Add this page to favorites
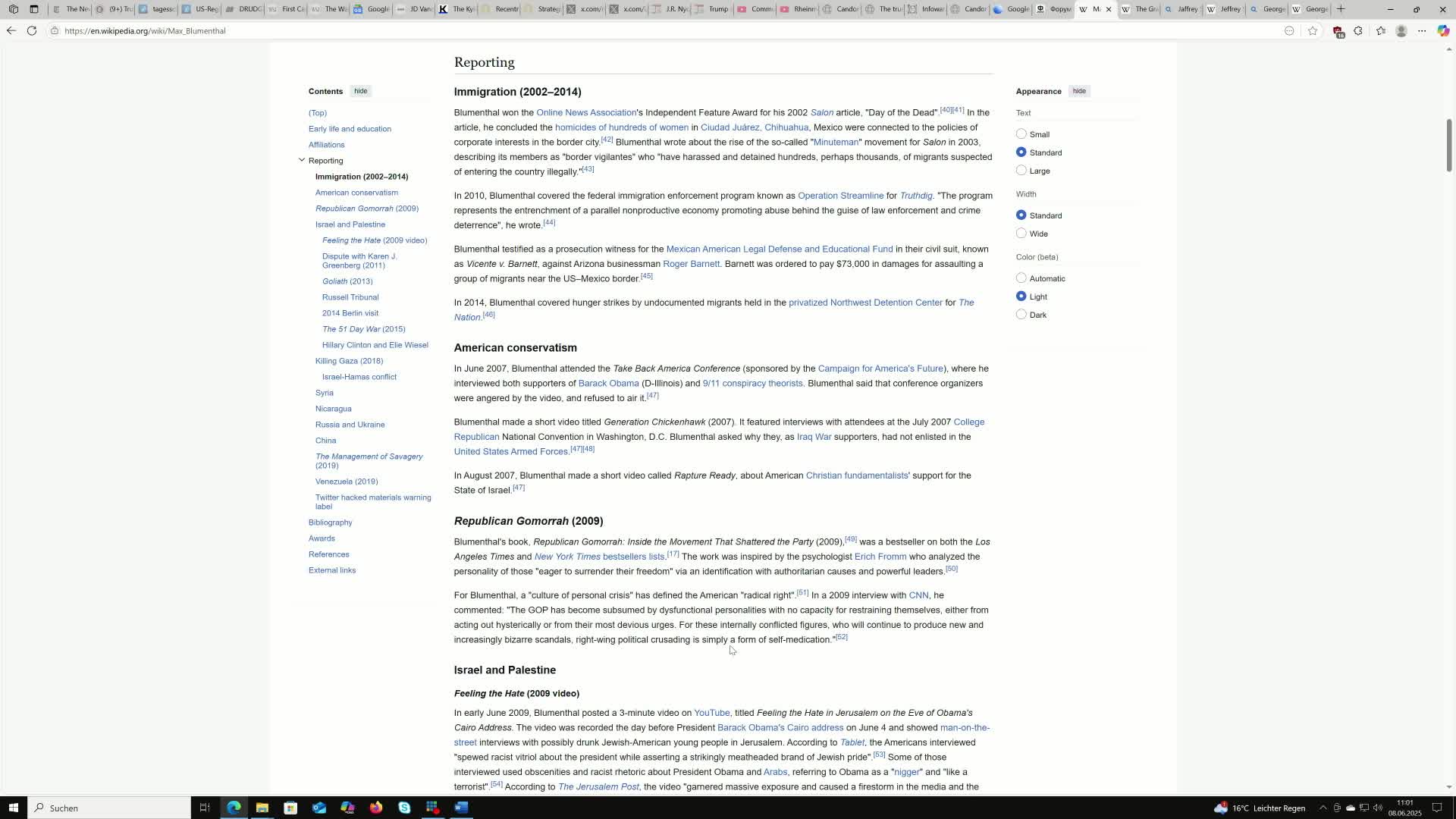The image size is (1456, 819). pos(1313,30)
